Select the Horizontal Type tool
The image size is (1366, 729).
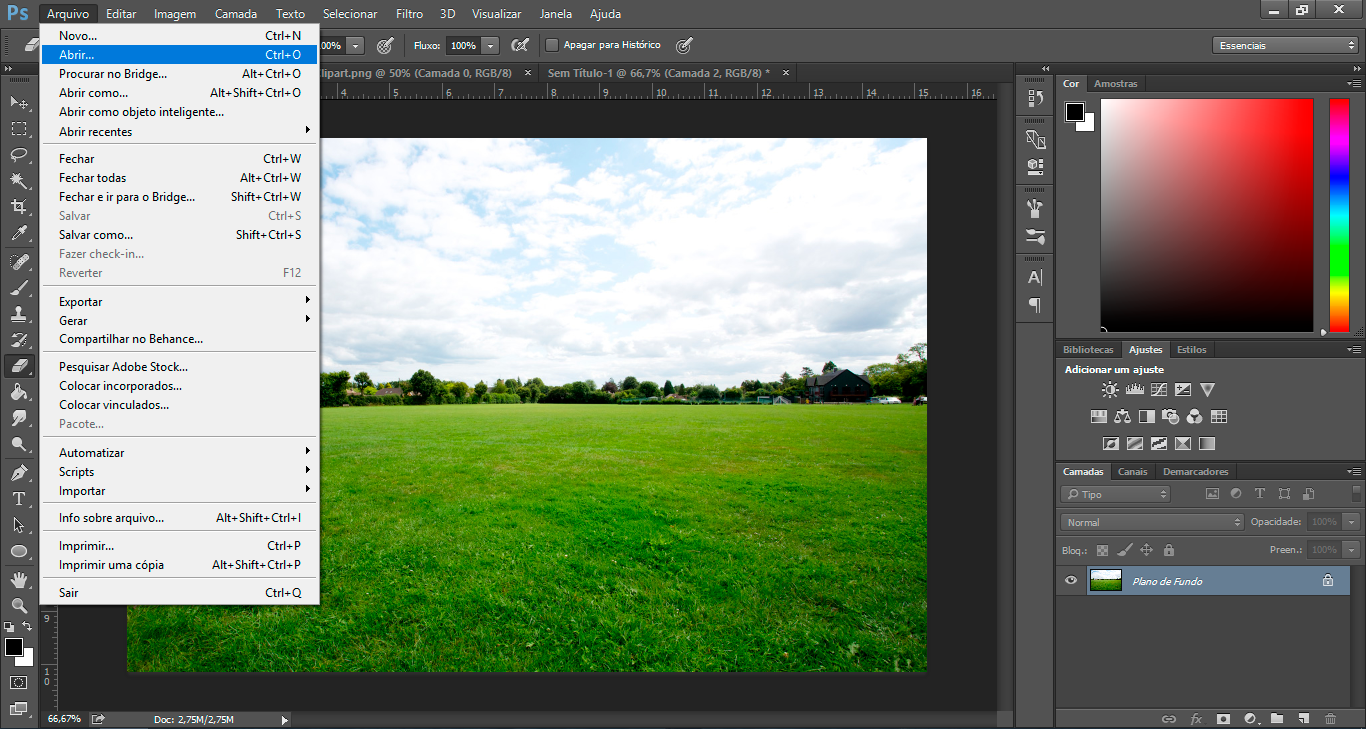pyautogui.click(x=19, y=498)
